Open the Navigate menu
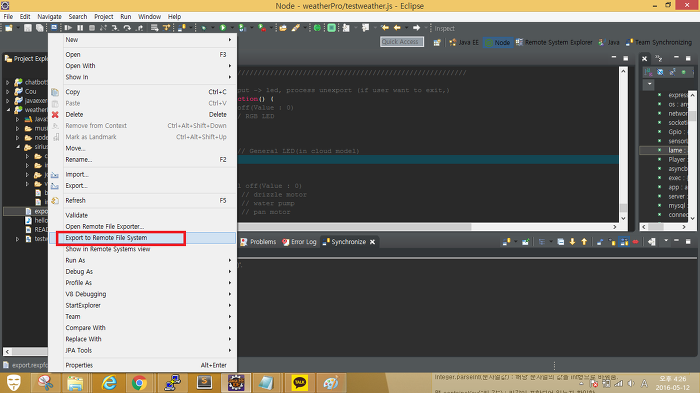700x393 pixels. (49, 17)
